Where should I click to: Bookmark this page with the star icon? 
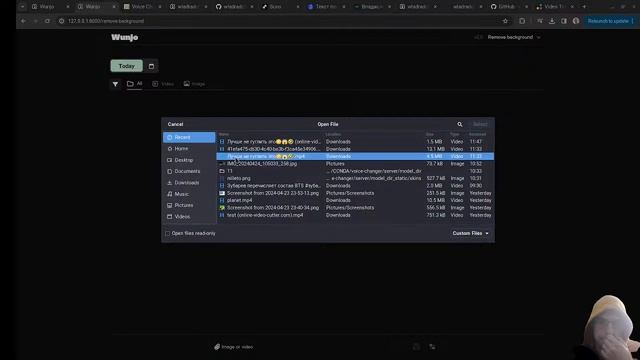point(505,21)
